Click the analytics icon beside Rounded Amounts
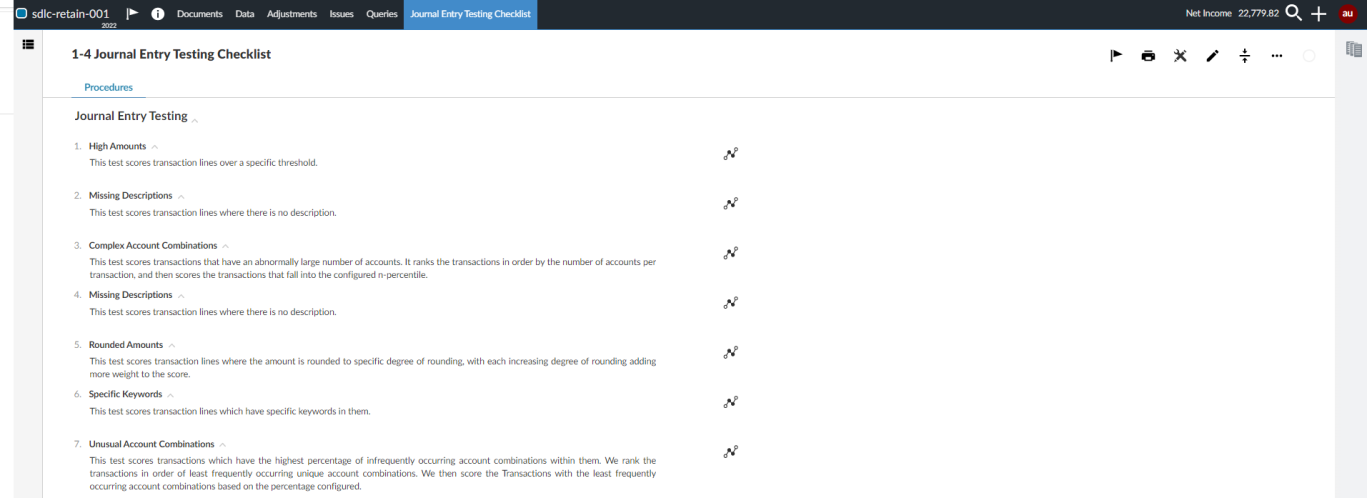The height and width of the screenshot is (498, 1367). (730, 352)
